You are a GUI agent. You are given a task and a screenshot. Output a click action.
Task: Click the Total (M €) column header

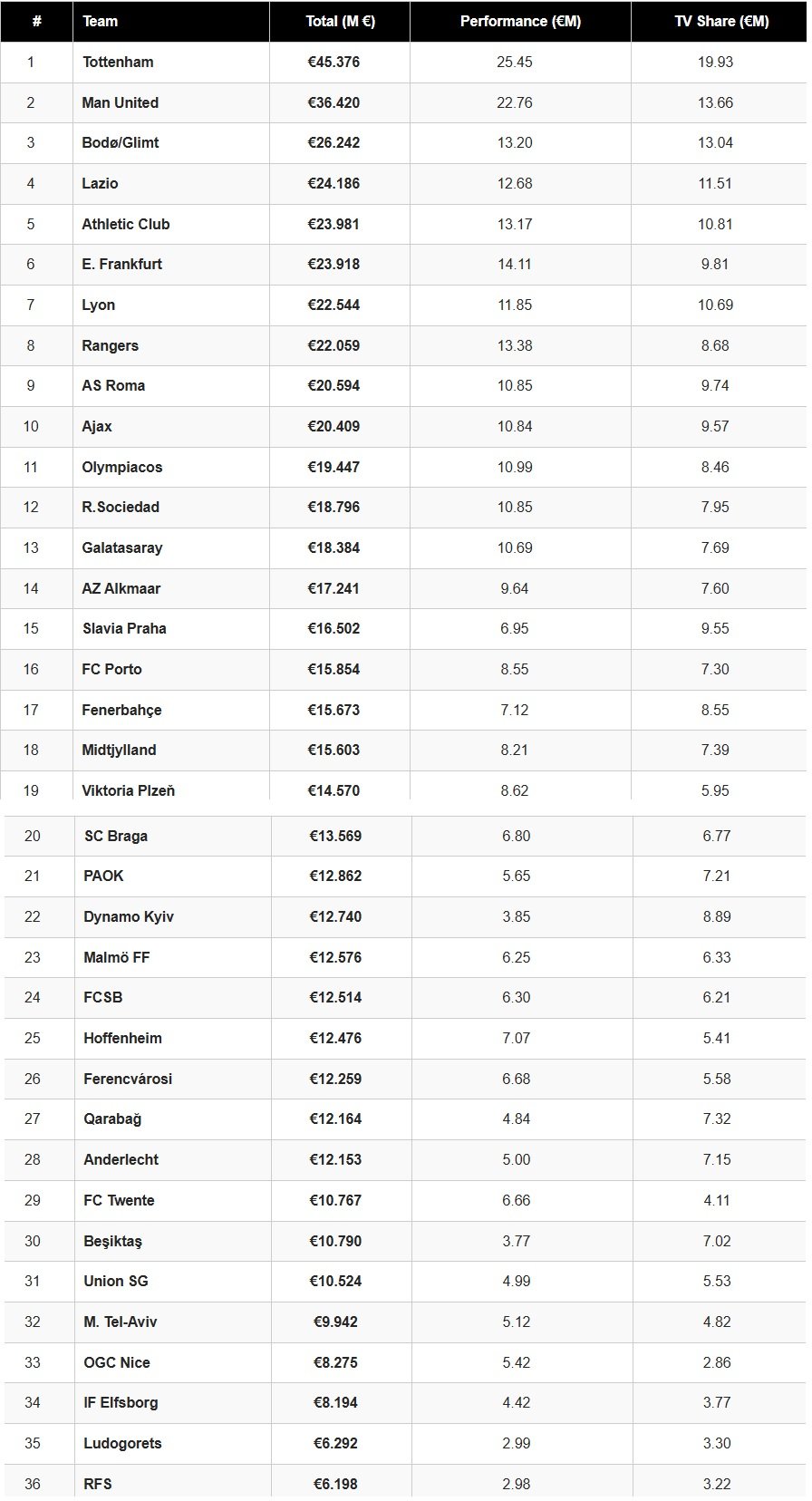coord(340,21)
